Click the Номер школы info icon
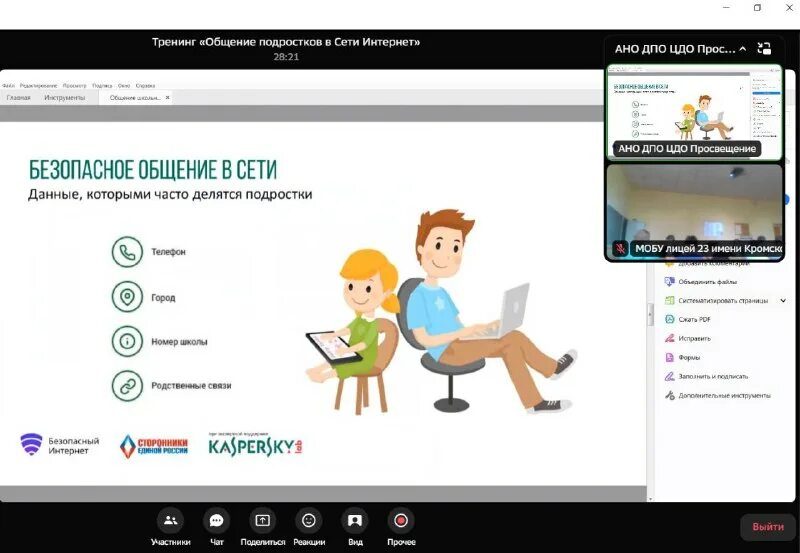800x553 pixels. click(x=127, y=341)
